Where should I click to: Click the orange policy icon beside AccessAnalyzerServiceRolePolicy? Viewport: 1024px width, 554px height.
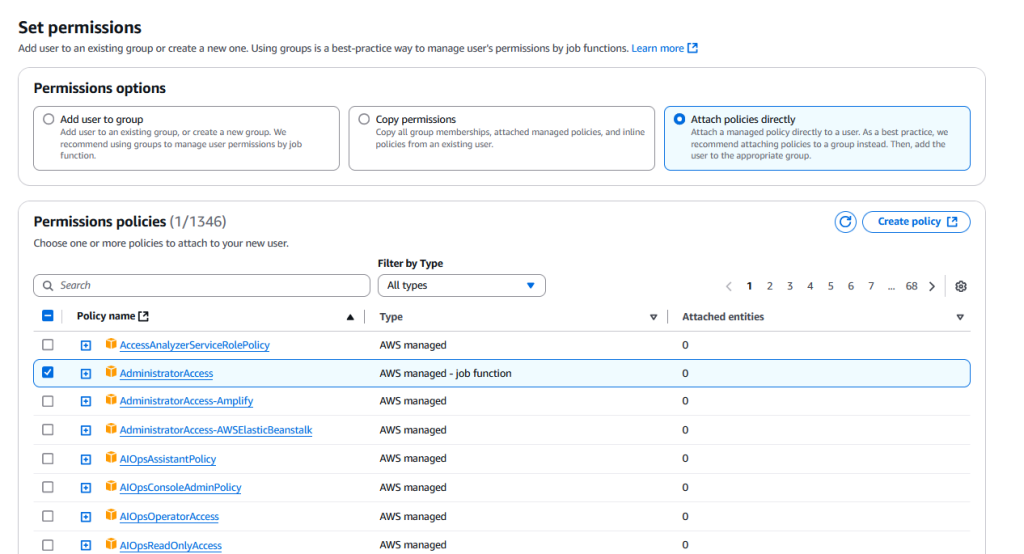(x=111, y=344)
